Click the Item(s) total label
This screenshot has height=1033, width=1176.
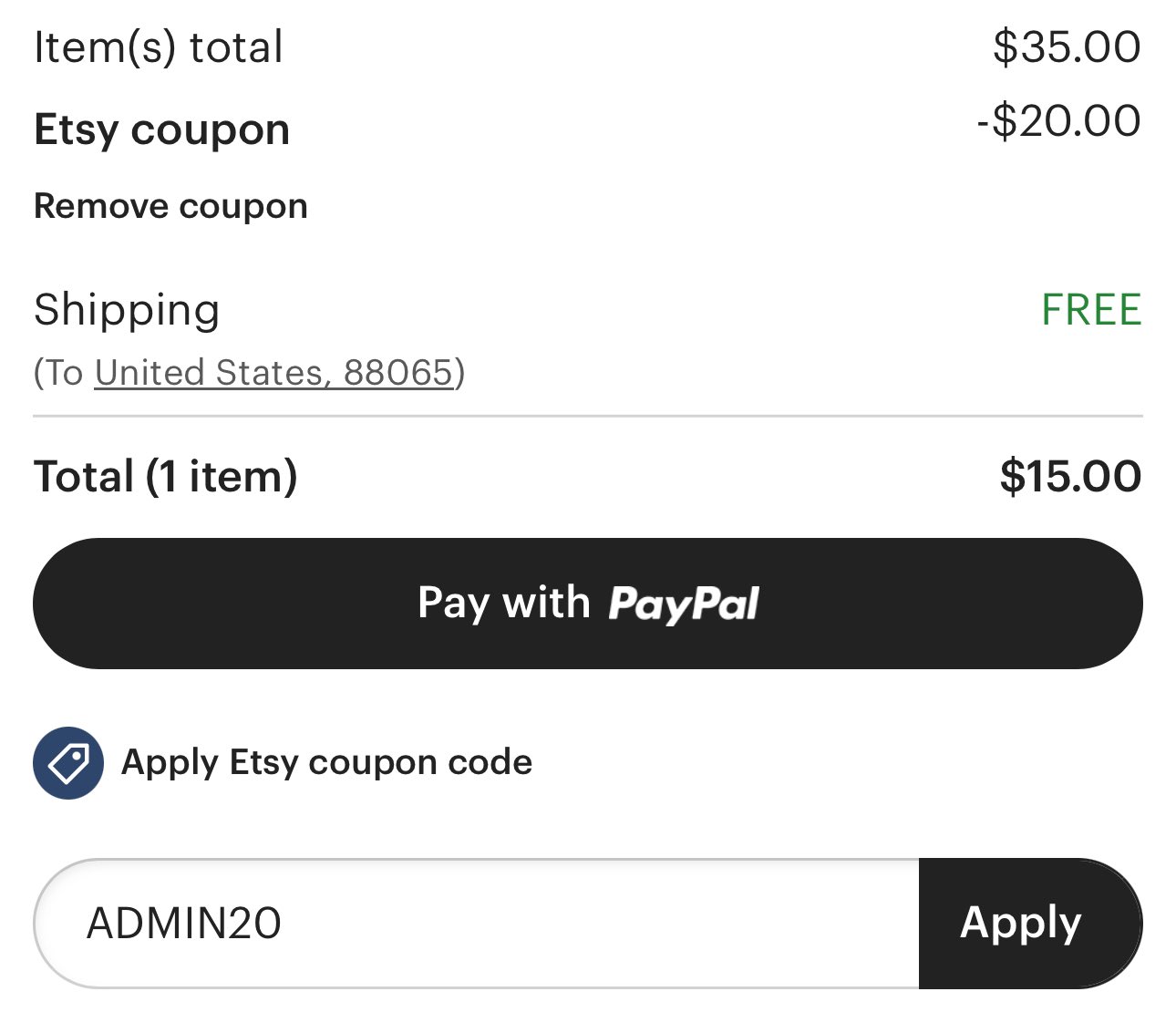coord(159,47)
